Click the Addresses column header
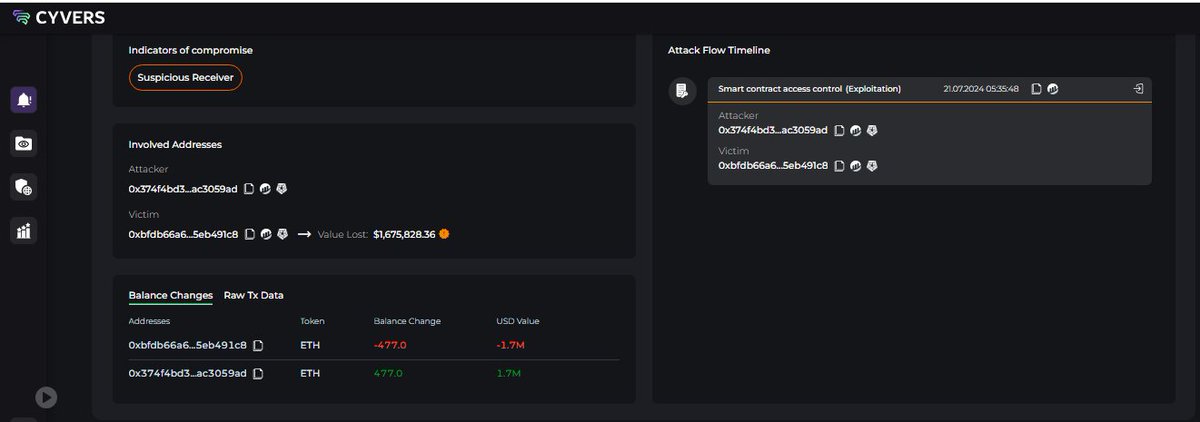Screen dimensions: 1200x422 coord(150,321)
